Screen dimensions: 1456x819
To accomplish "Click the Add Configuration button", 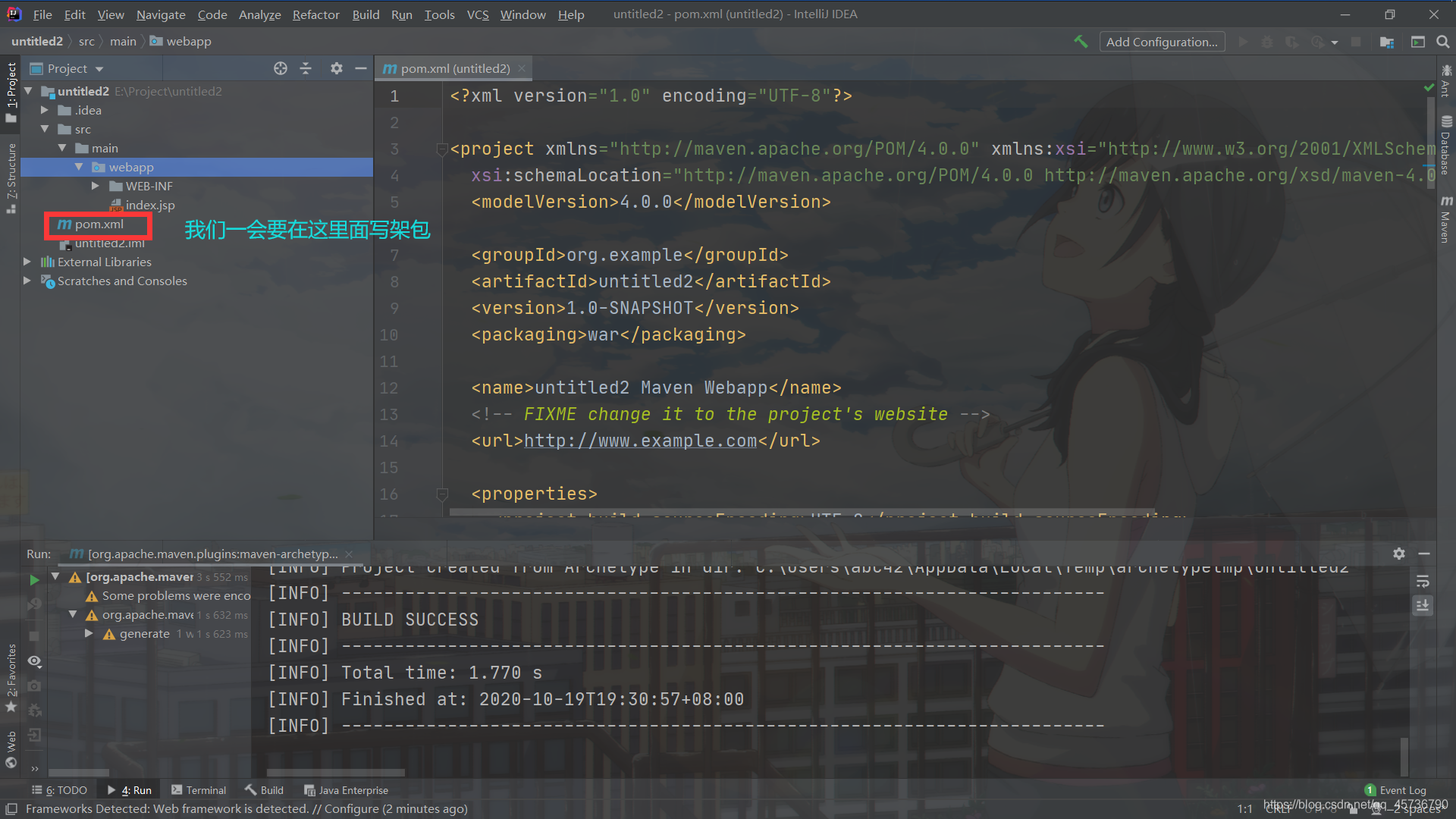I will (1162, 42).
